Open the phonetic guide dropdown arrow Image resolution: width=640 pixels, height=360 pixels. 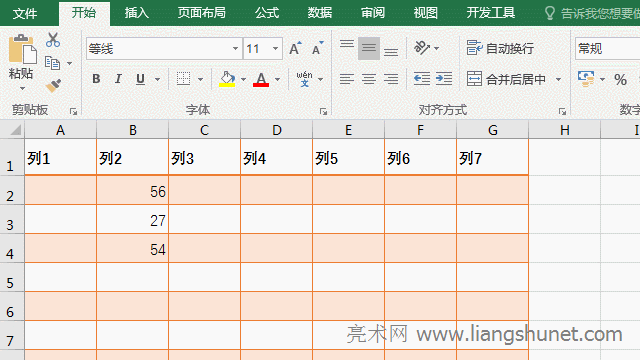tap(320, 79)
